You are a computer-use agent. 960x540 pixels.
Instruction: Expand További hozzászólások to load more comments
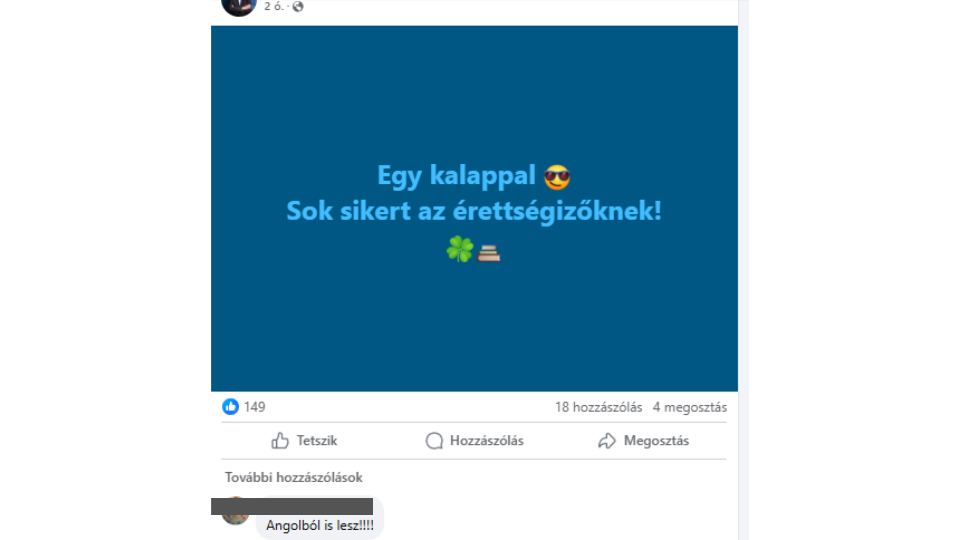coord(293,478)
